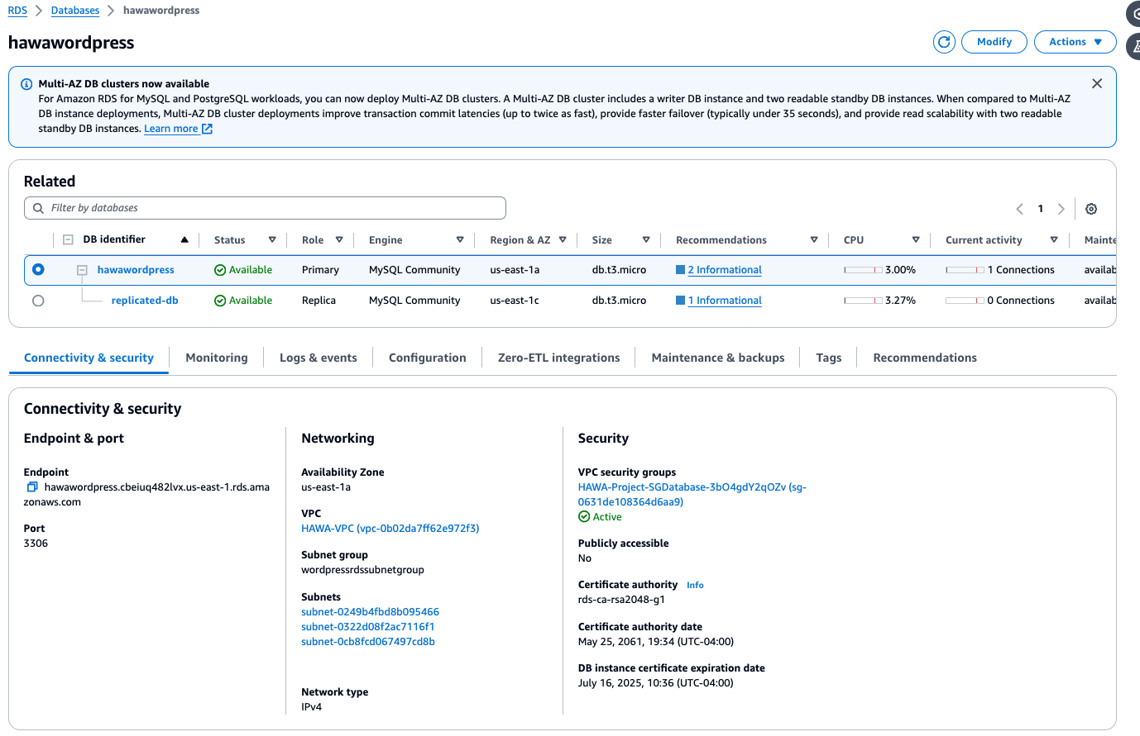Sort by the Current activity column arrow

click(x=1053, y=240)
